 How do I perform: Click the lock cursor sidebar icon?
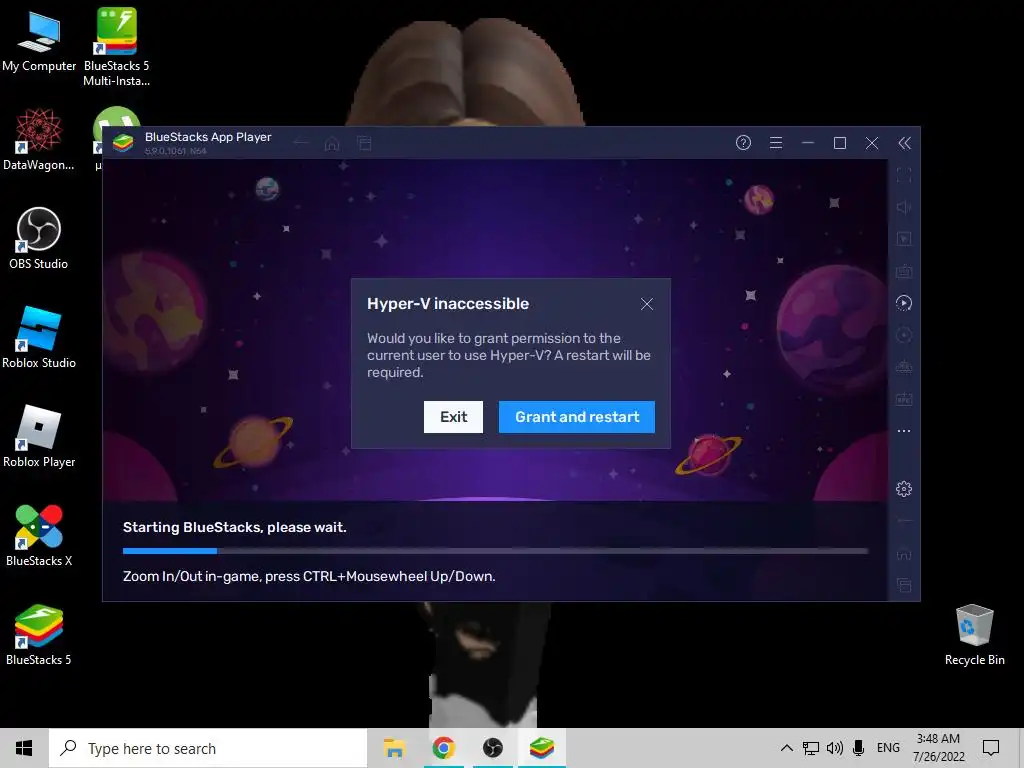click(x=904, y=239)
